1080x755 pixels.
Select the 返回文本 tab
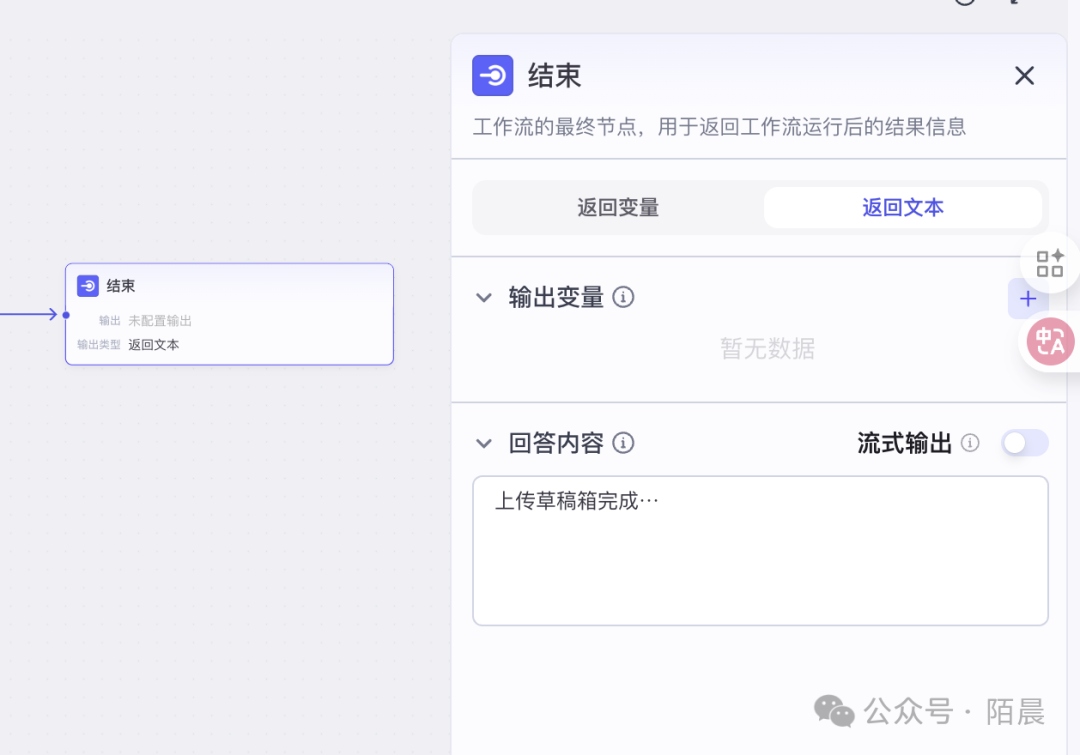[x=903, y=208]
